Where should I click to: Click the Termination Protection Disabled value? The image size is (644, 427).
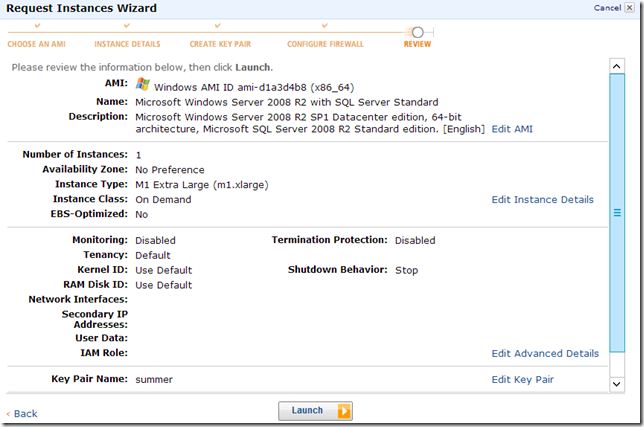click(415, 241)
